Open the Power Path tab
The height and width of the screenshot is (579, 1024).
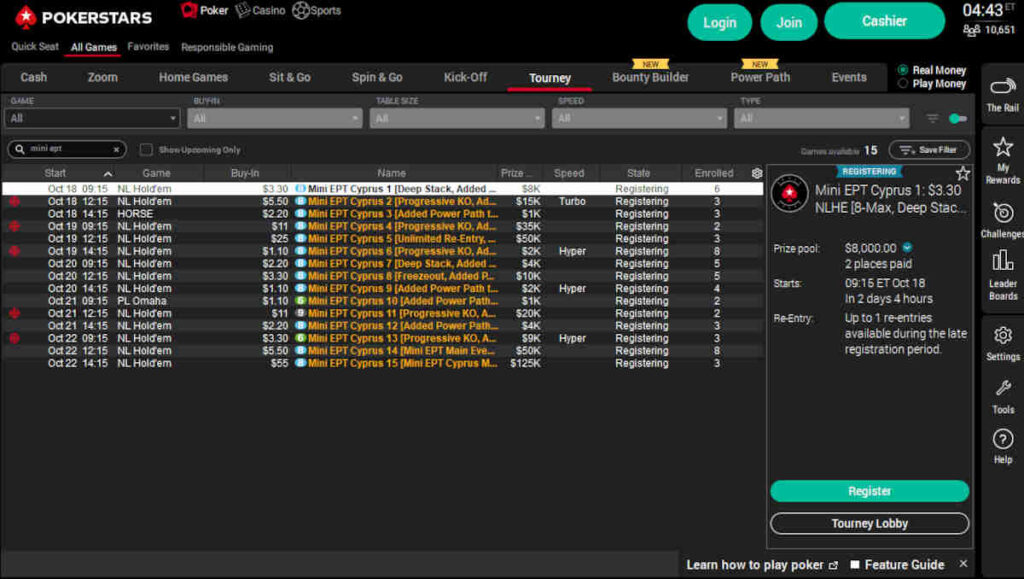[760, 77]
